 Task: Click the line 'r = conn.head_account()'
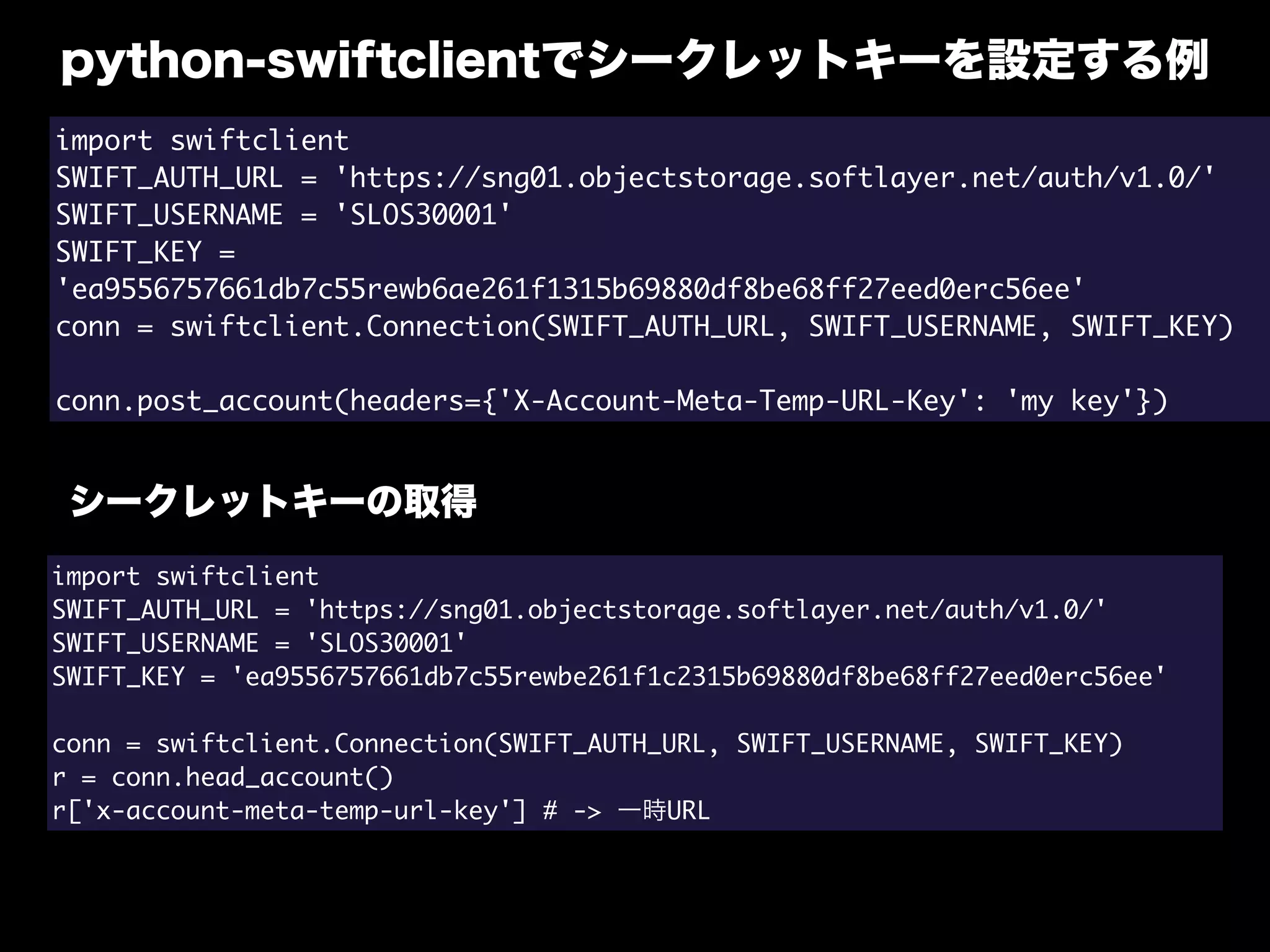tap(223, 777)
